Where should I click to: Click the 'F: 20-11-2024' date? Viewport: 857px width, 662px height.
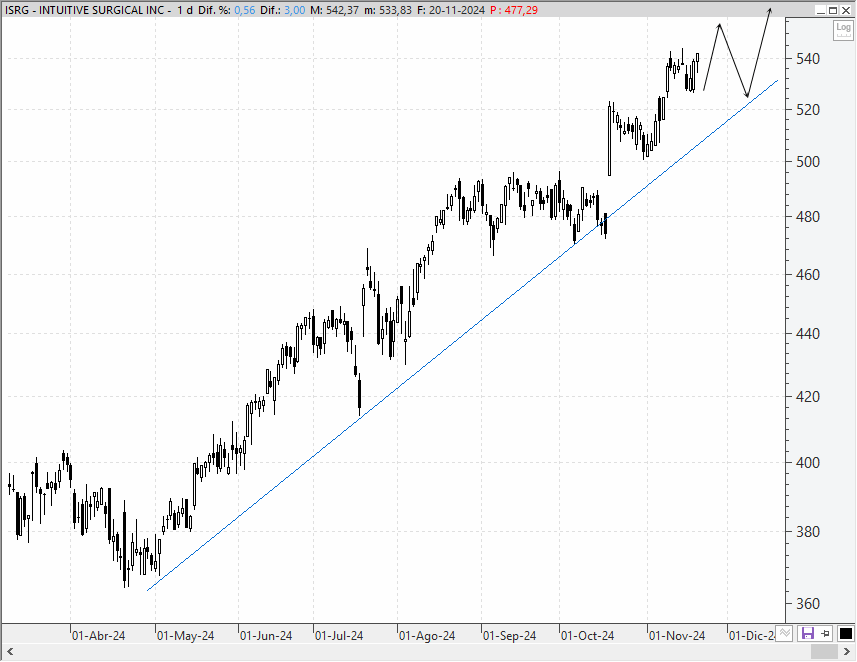tap(450, 10)
